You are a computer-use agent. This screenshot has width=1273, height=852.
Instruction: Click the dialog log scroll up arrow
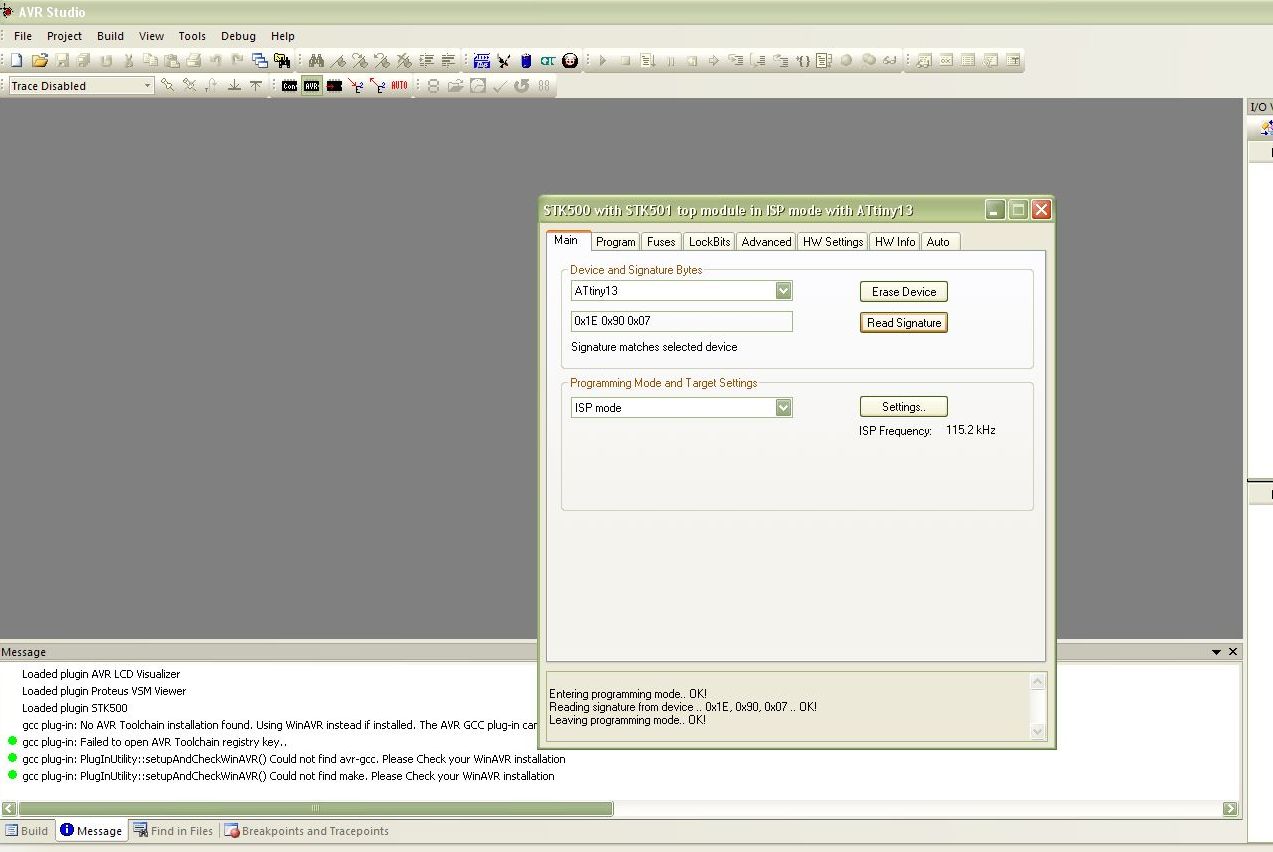(1037, 682)
